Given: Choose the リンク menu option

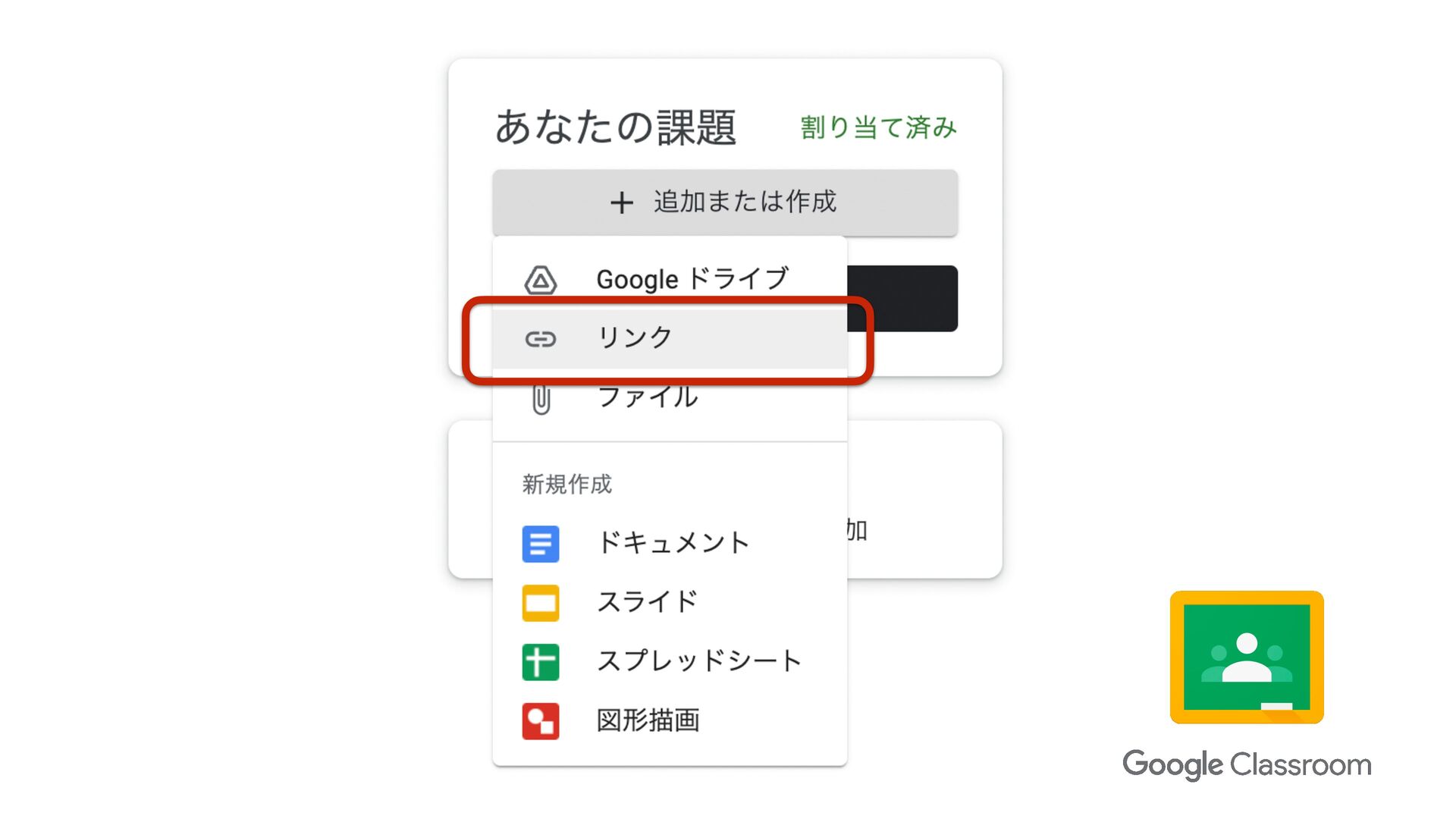Looking at the screenshot, I should coord(635,337).
